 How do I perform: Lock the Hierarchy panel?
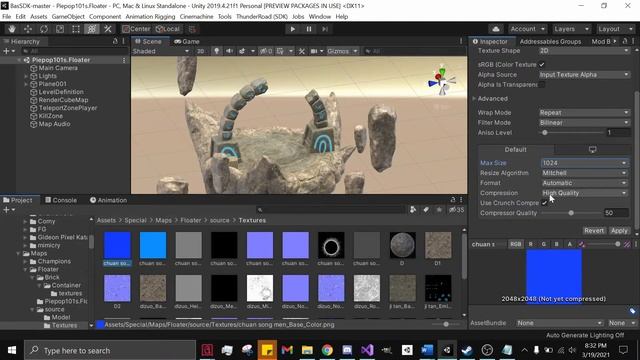pos(115,41)
